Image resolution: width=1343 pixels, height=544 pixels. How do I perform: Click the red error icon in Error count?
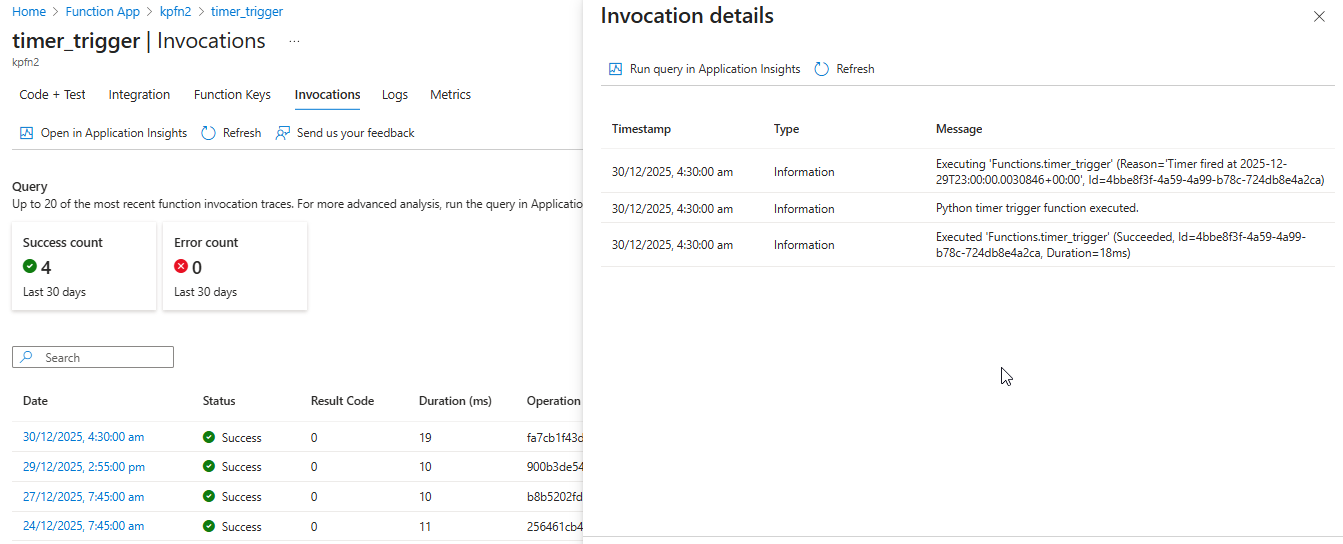pyautogui.click(x=181, y=267)
